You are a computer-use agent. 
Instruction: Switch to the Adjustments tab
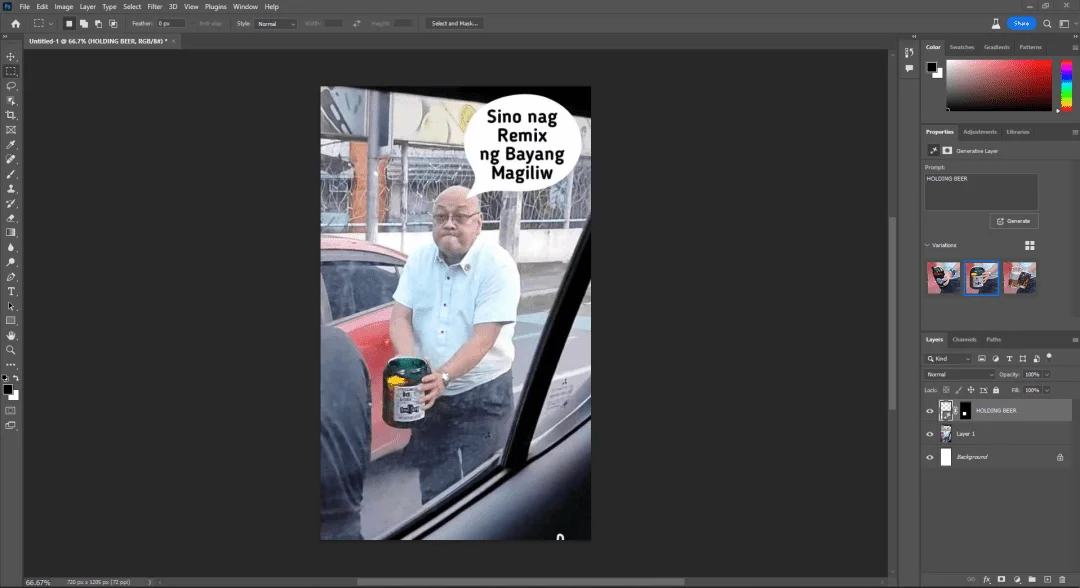[979, 132]
